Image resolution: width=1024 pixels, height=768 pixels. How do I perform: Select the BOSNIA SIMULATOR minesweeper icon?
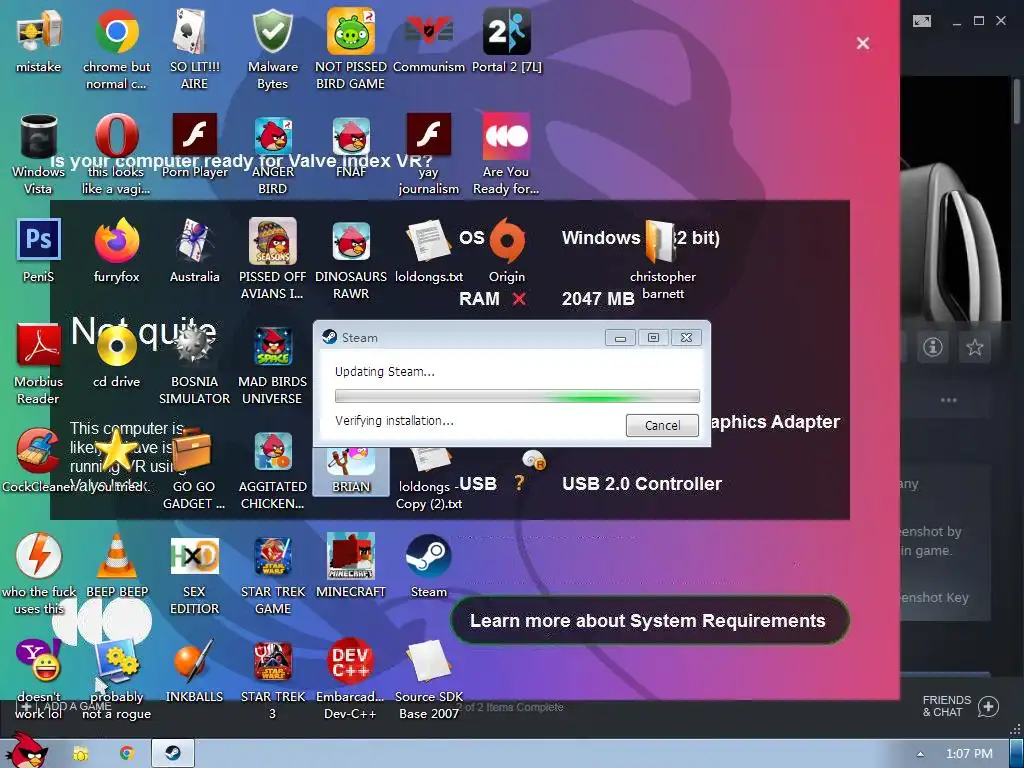(x=194, y=345)
